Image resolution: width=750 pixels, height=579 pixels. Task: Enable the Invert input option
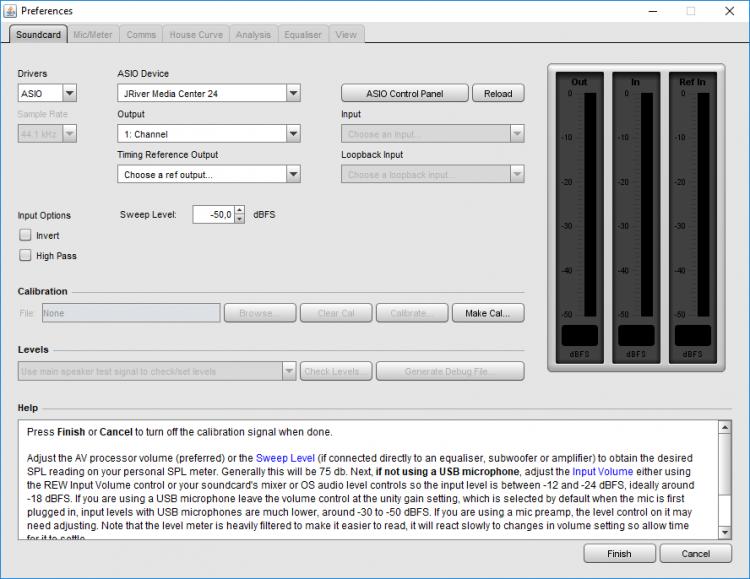25,236
